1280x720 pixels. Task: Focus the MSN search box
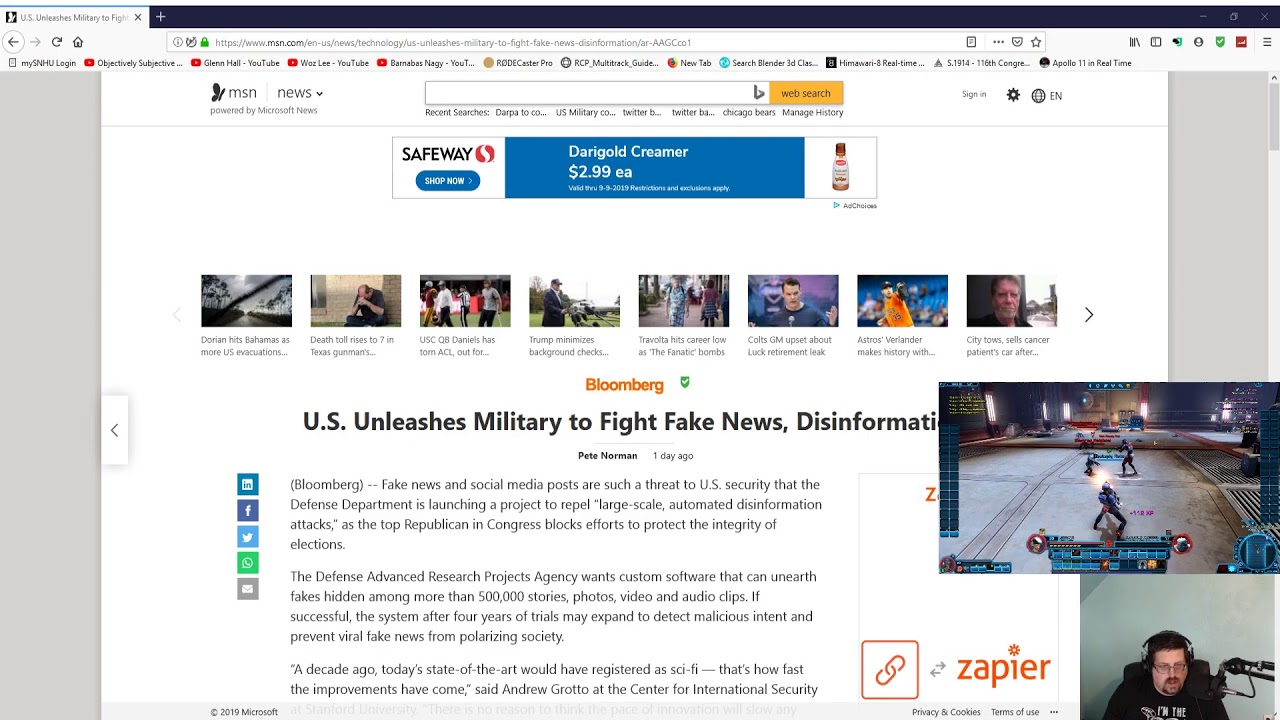coord(588,93)
